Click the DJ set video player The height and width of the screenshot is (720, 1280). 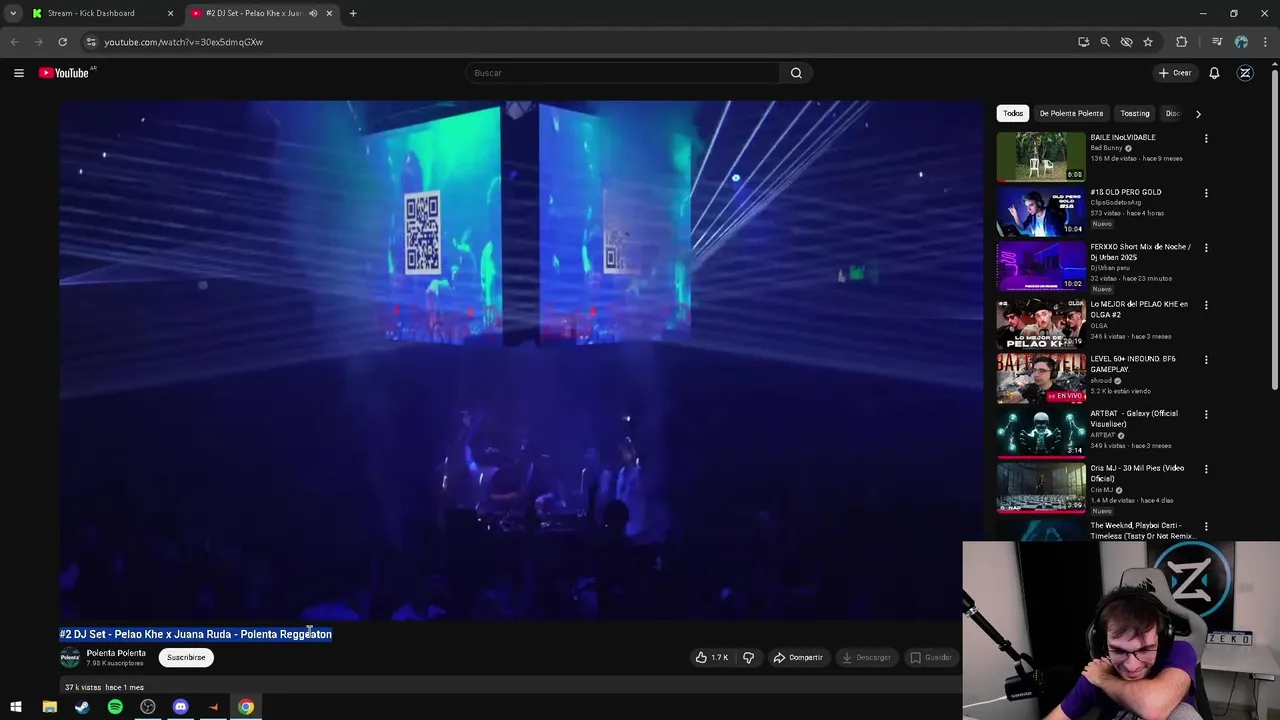point(521,360)
